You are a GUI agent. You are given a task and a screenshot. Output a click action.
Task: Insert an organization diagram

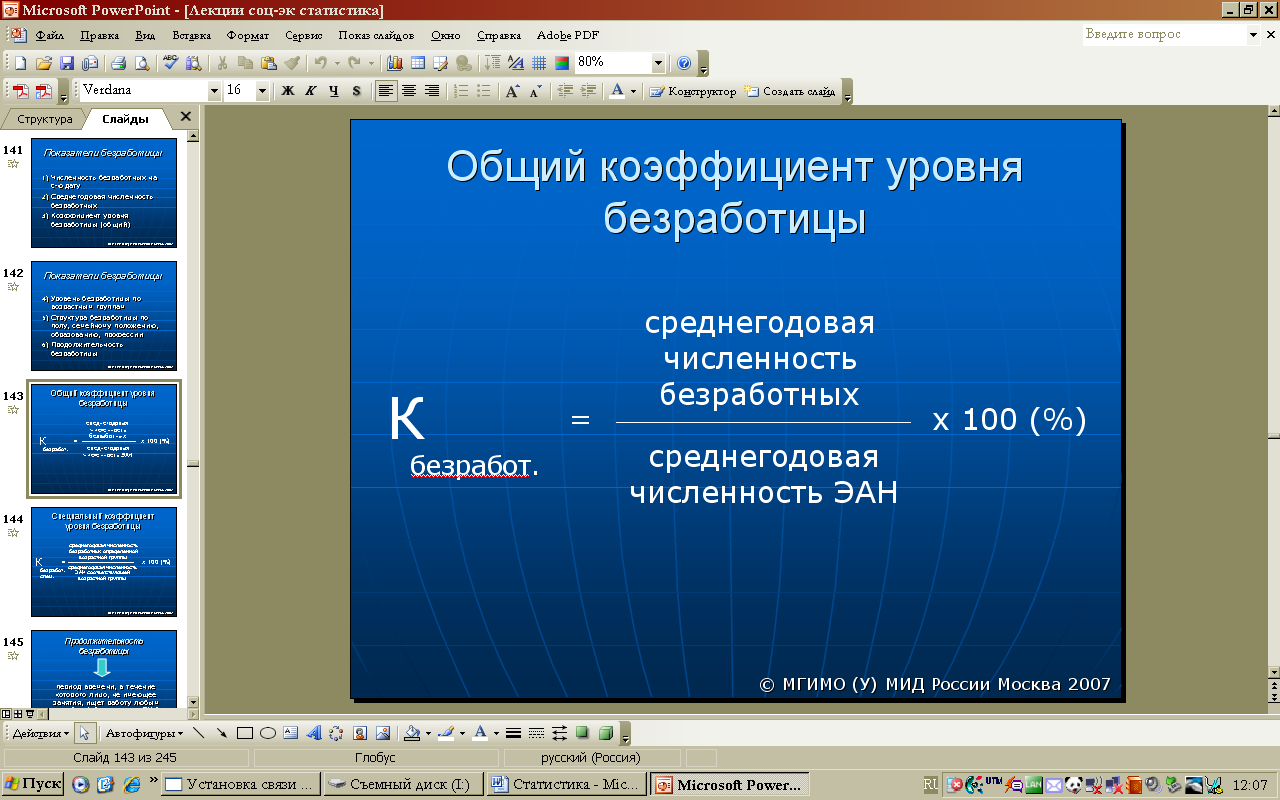pos(336,733)
